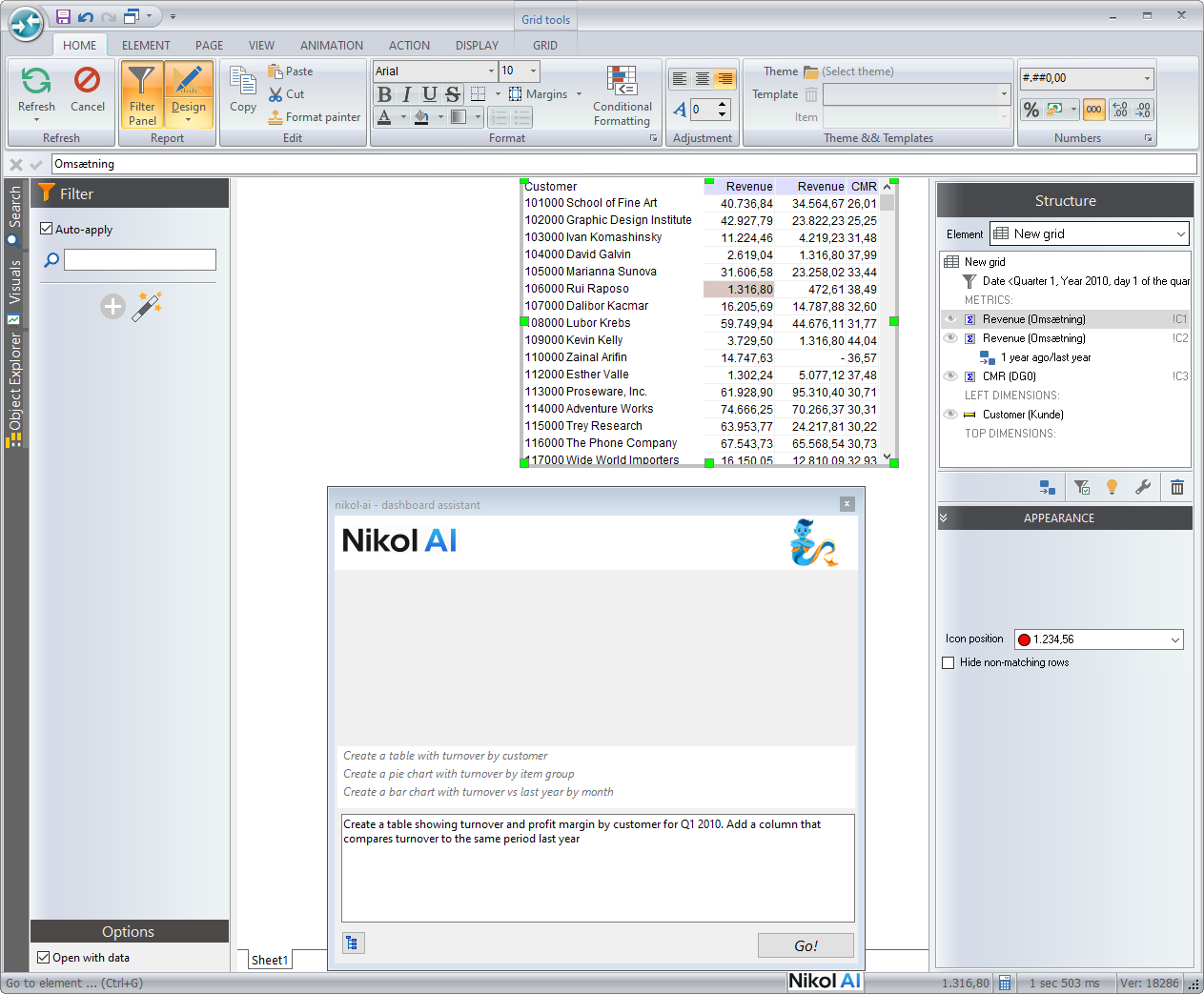Click the Cancel icon in Refresh group
This screenshot has height=994, width=1204.
point(88,80)
